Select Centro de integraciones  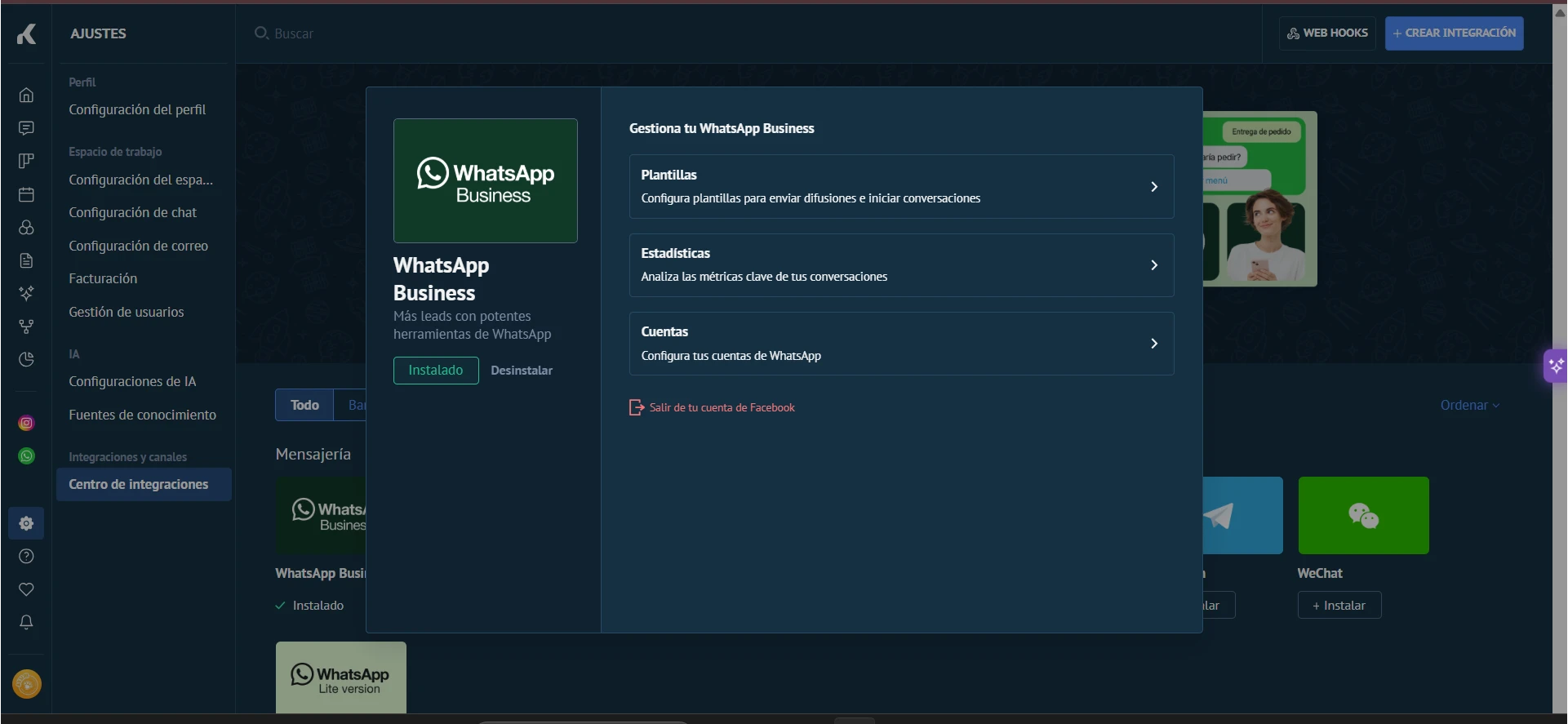click(144, 484)
